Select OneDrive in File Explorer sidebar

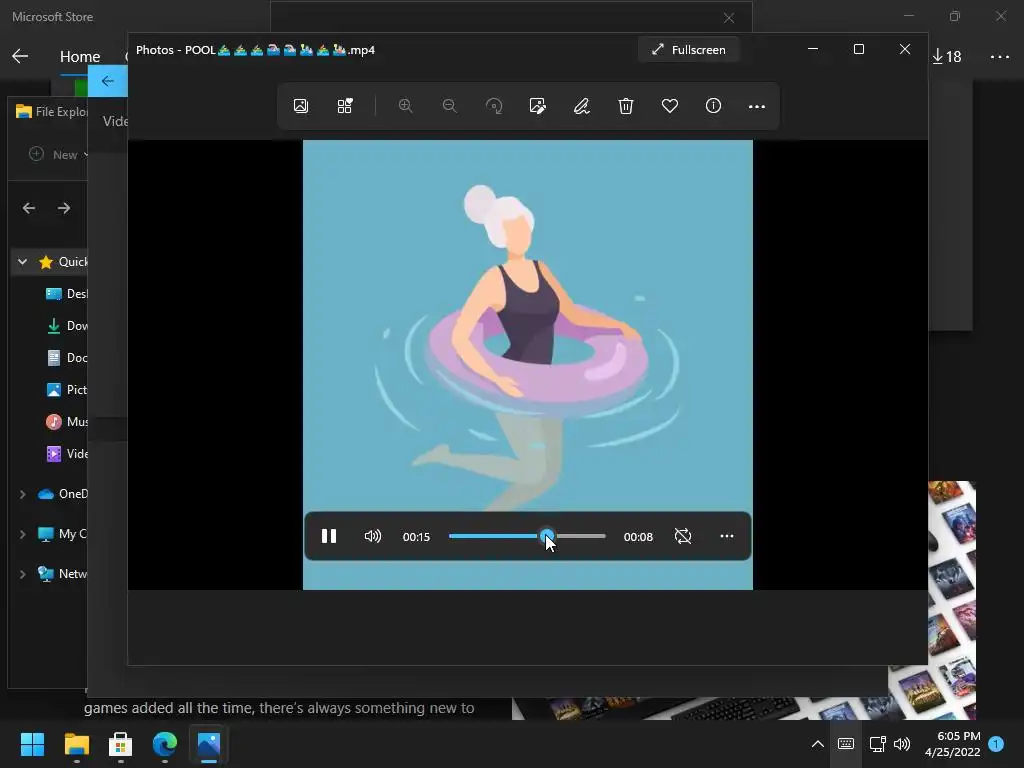(63, 494)
